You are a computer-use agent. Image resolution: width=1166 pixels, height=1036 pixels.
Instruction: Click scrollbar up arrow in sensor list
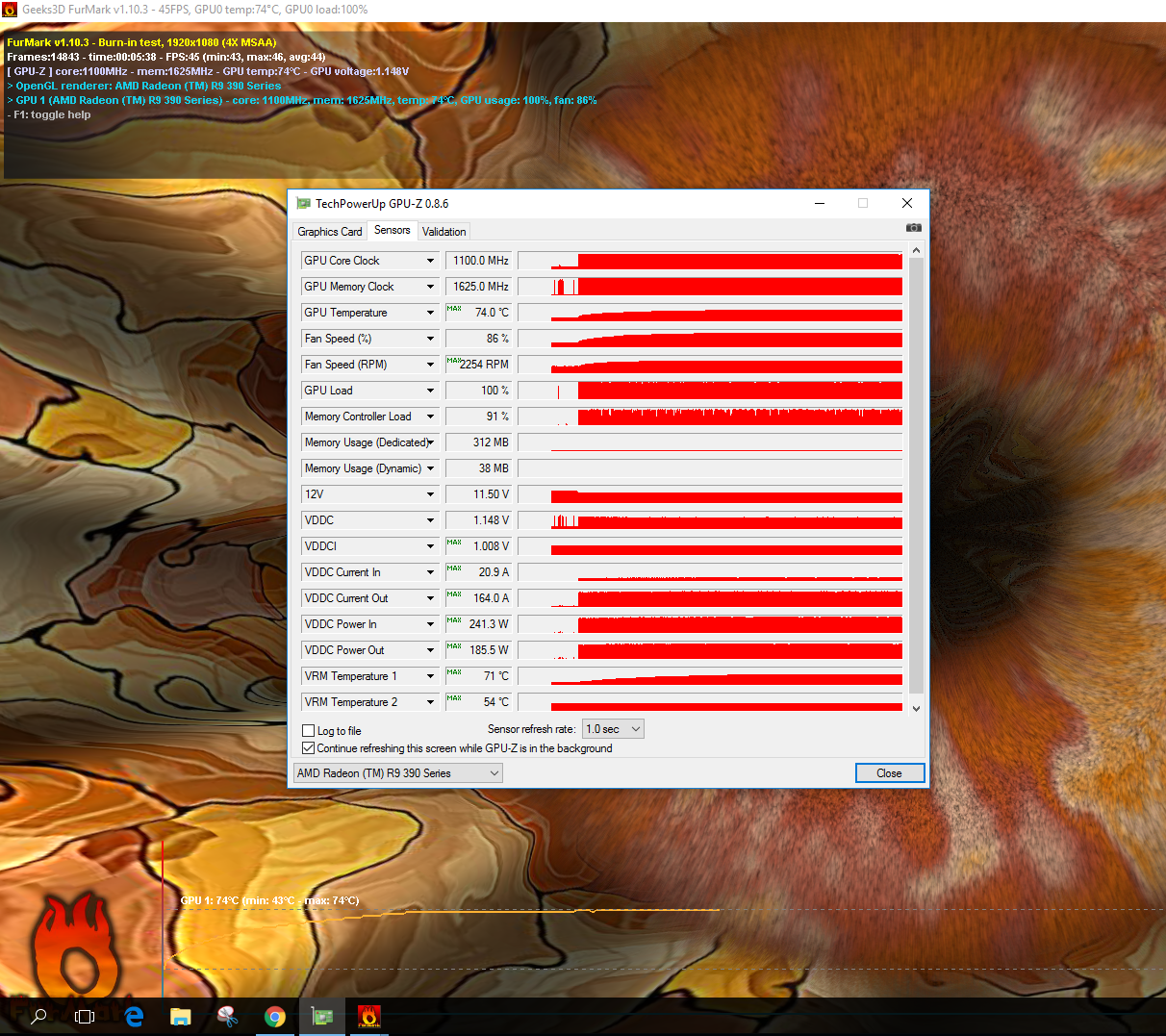point(916,251)
